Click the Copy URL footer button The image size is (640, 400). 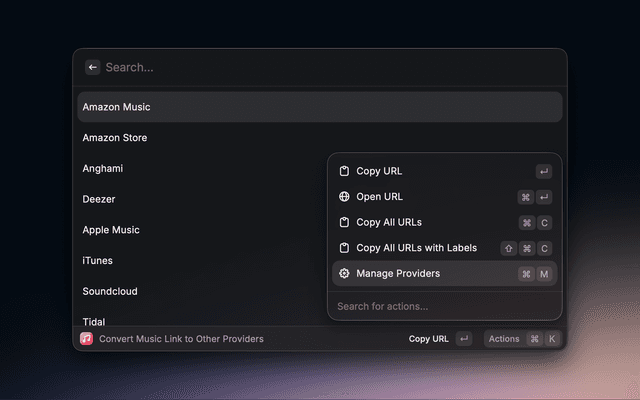428,339
